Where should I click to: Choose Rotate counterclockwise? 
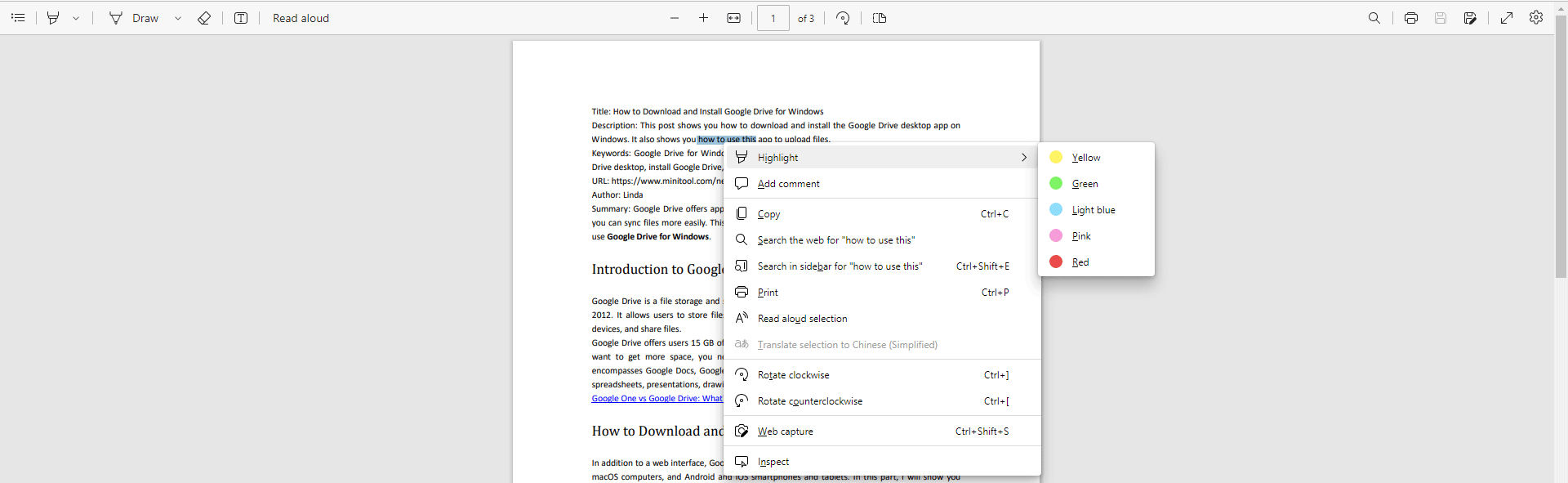(x=882, y=401)
